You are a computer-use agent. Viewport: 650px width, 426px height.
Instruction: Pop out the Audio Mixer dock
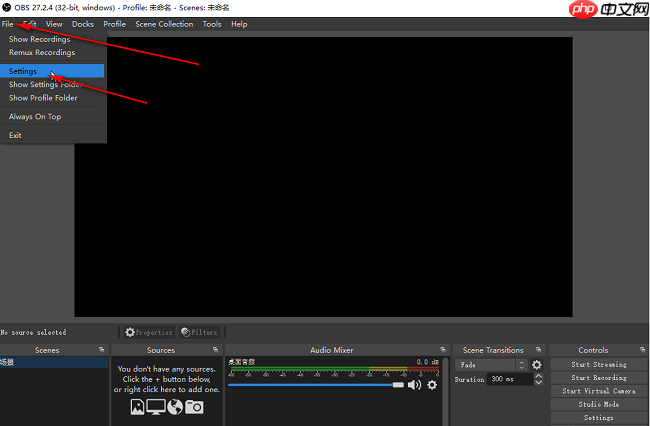click(443, 350)
